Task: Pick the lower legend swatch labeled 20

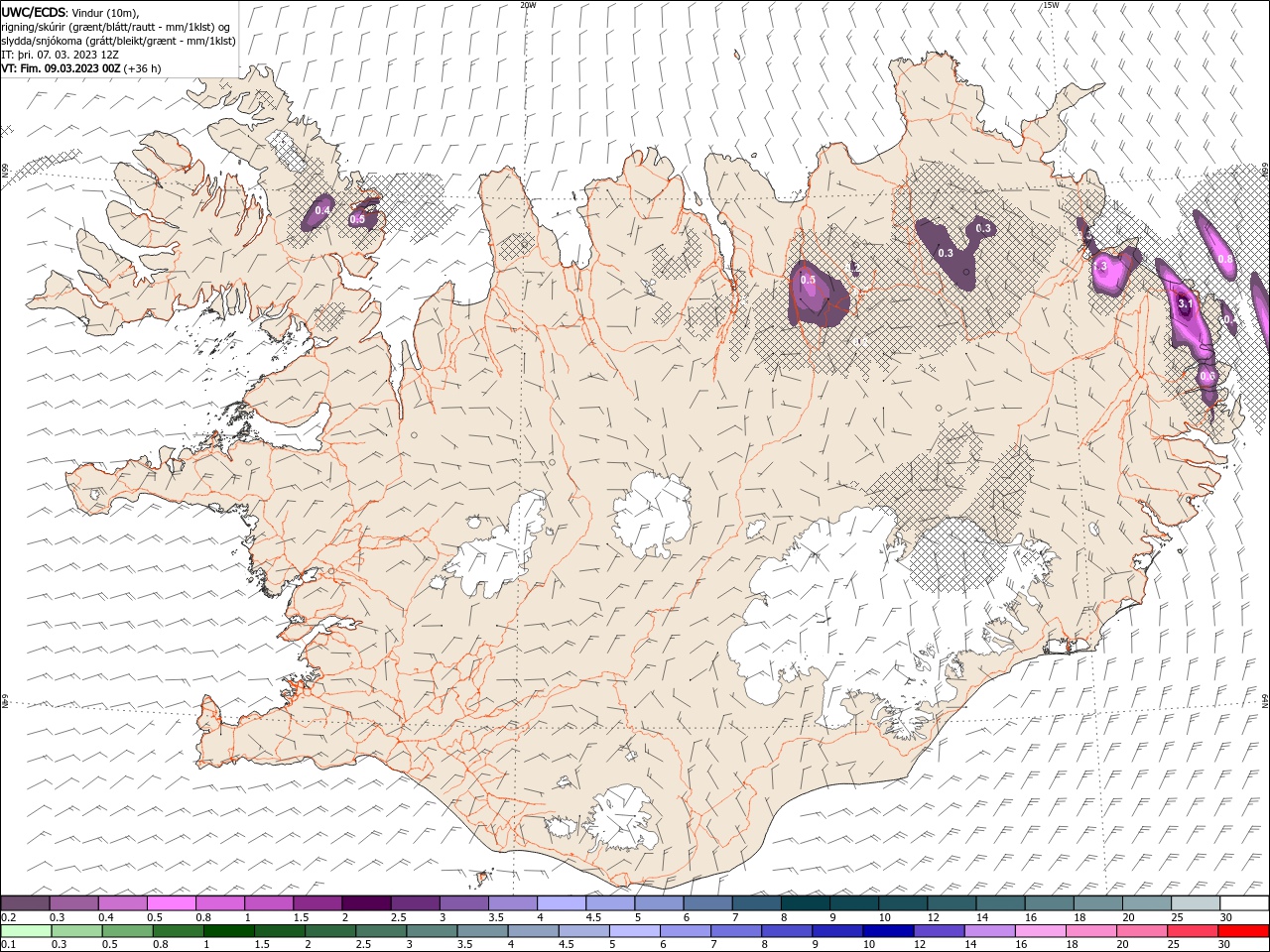Action: [x=1141, y=931]
